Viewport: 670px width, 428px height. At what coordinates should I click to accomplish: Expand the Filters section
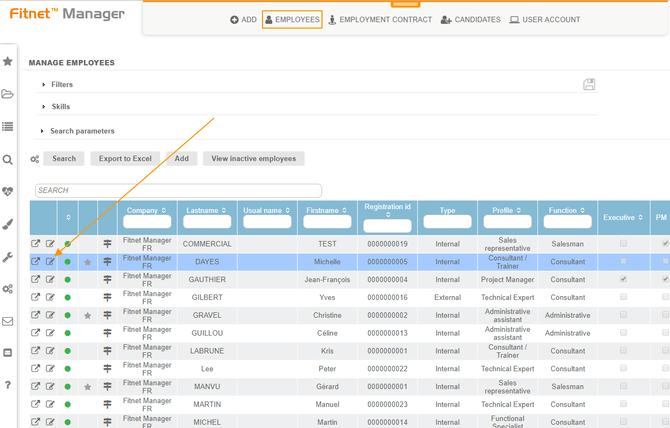pyautogui.click(x=61, y=85)
